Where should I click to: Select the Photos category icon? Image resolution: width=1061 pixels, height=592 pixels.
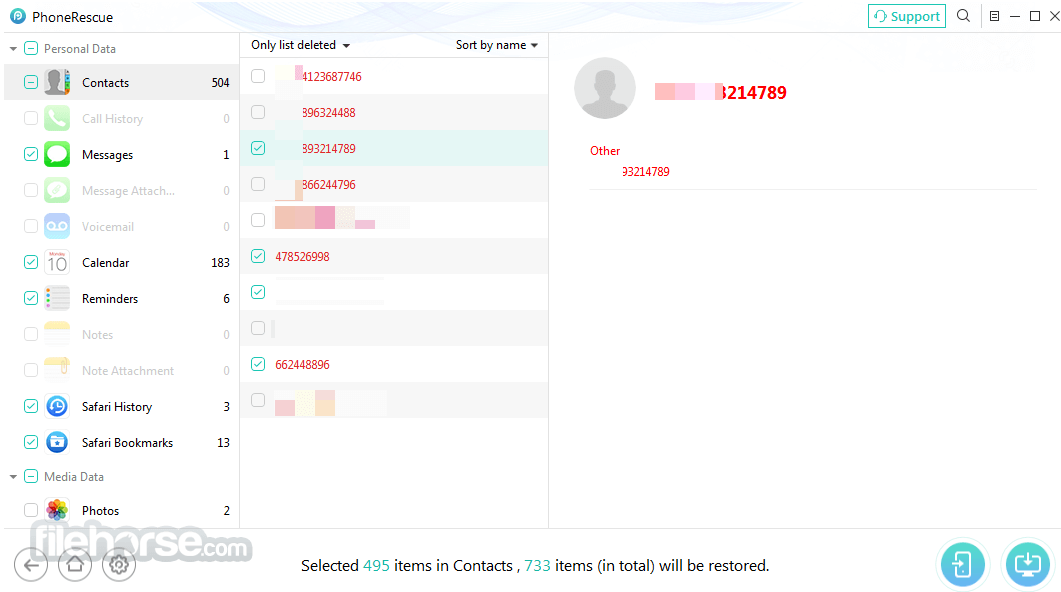coord(57,510)
